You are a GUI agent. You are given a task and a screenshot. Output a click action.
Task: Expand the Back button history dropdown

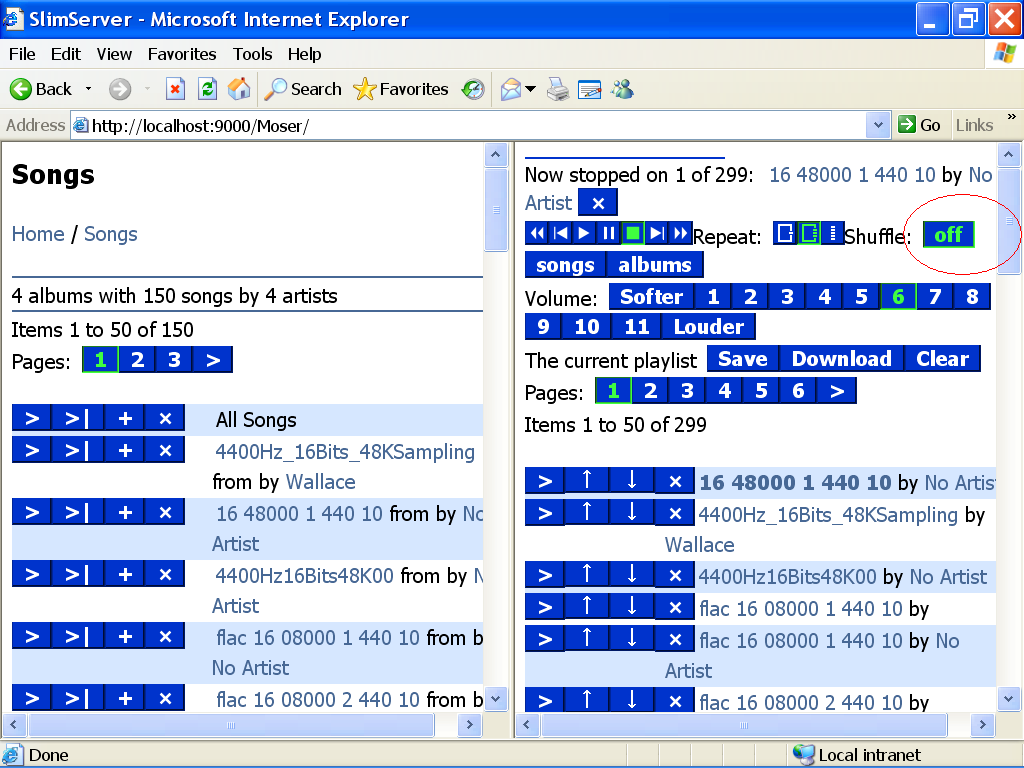(88, 89)
